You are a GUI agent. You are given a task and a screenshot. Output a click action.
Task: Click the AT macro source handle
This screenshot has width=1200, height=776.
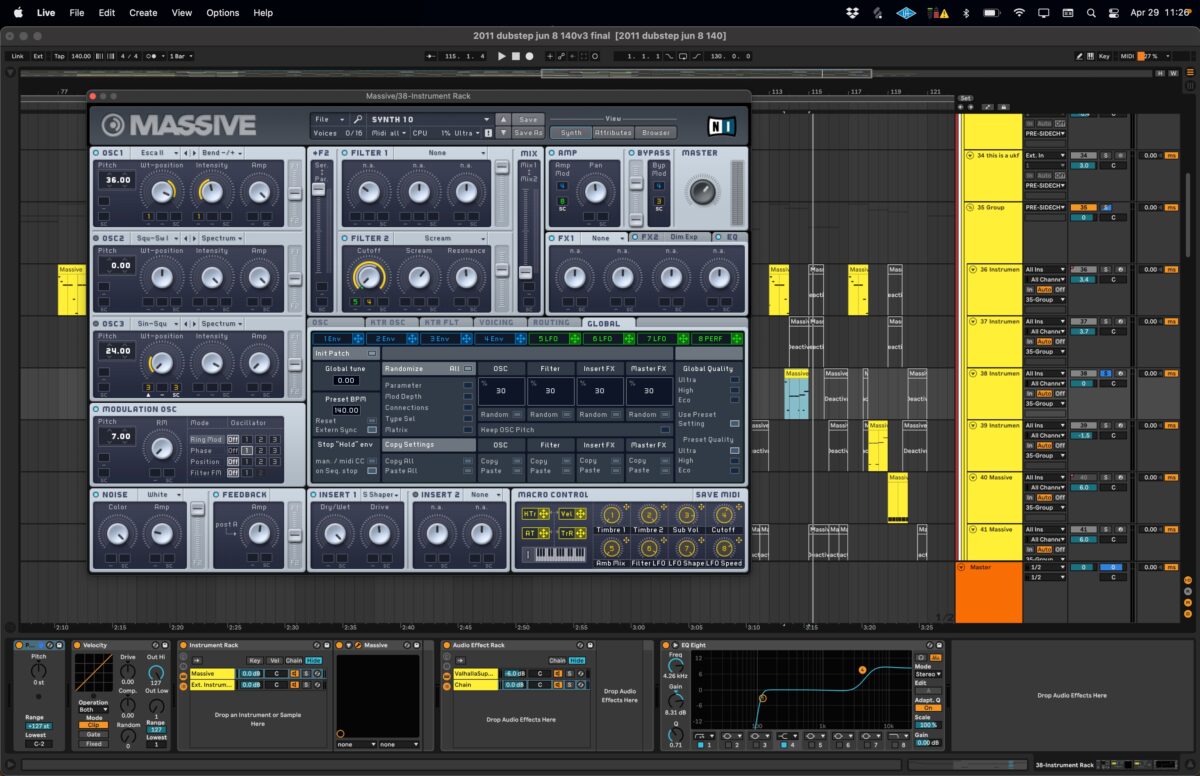coord(544,533)
